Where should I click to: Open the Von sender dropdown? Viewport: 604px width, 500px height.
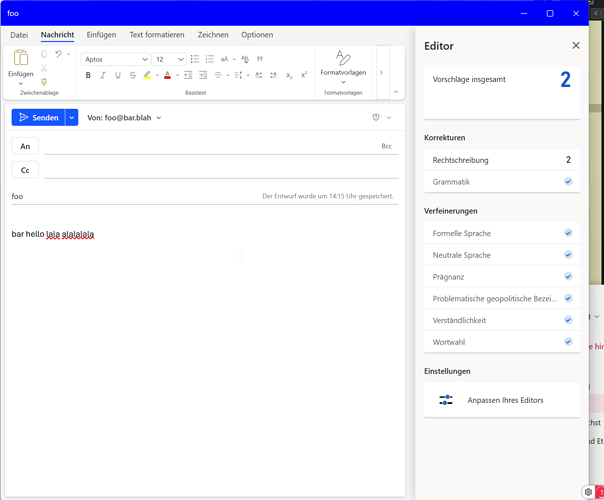pyautogui.click(x=159, y=118)
